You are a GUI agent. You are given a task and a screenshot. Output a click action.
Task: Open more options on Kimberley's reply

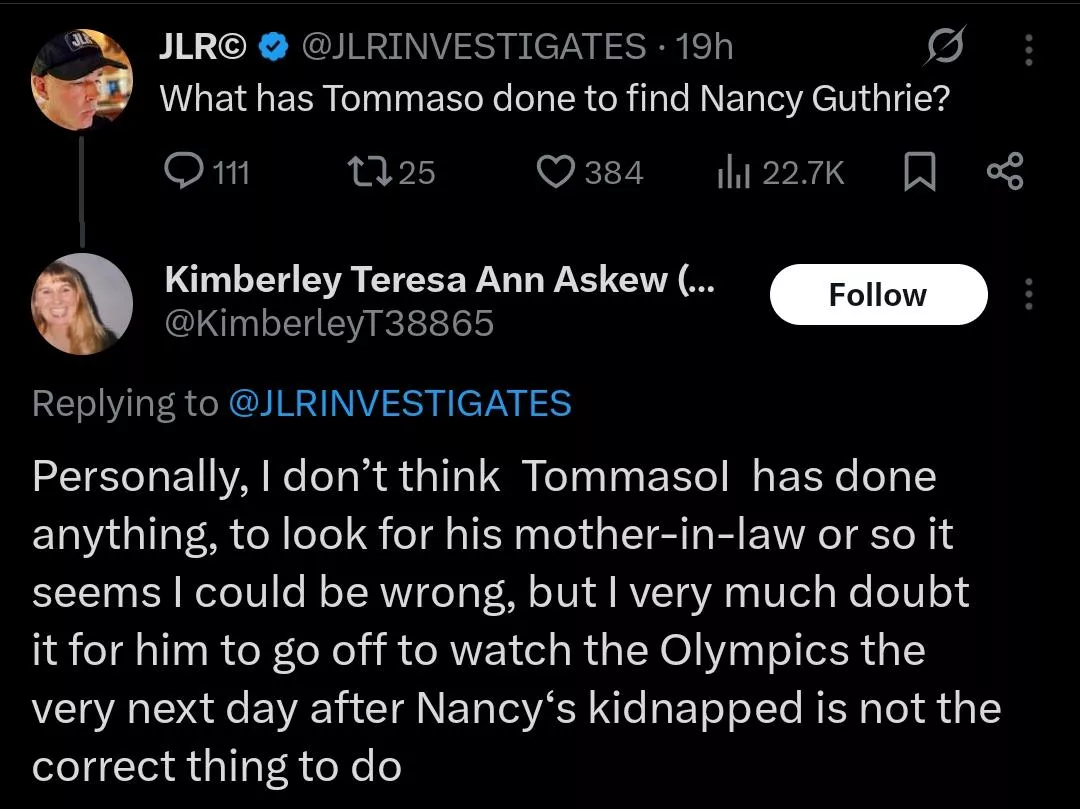tap(1031, 295)
